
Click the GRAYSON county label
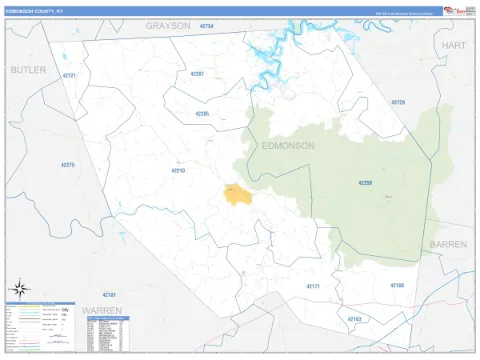[168, 26]
